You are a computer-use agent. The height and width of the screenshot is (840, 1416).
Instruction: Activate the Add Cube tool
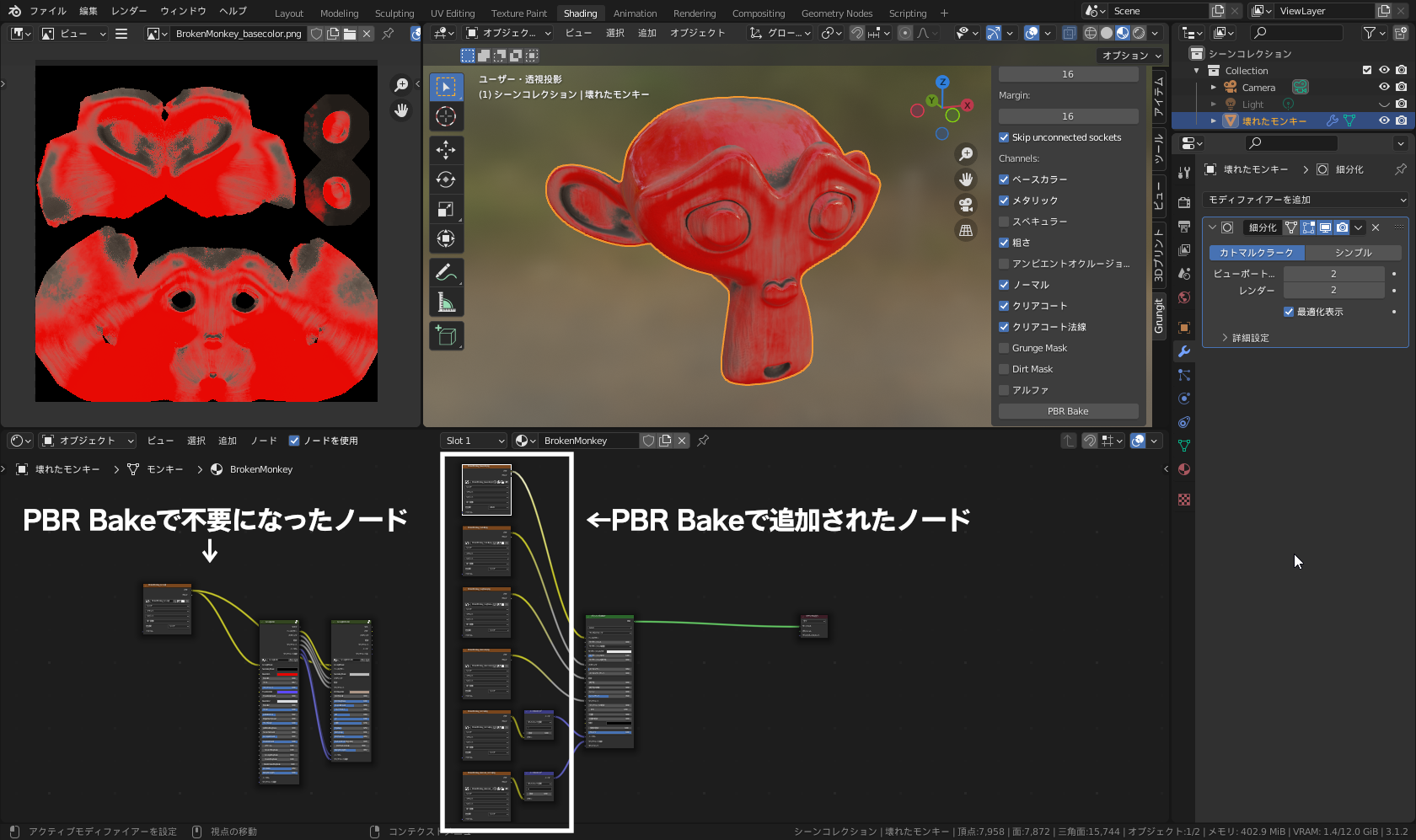click(x=446, y=335)
